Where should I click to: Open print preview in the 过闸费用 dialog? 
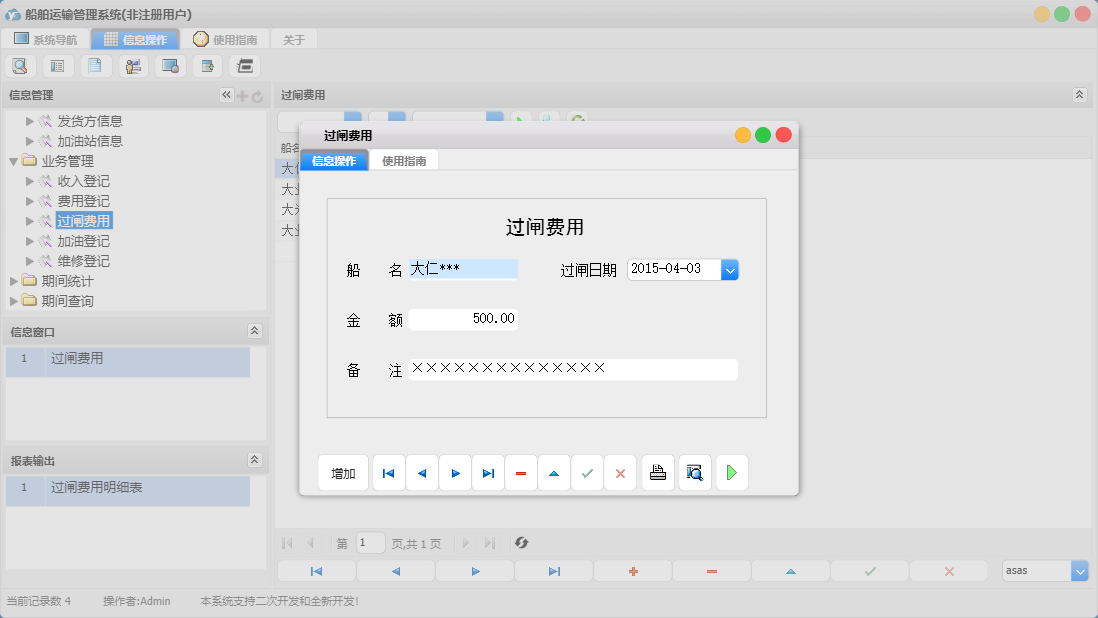[694, 472]
